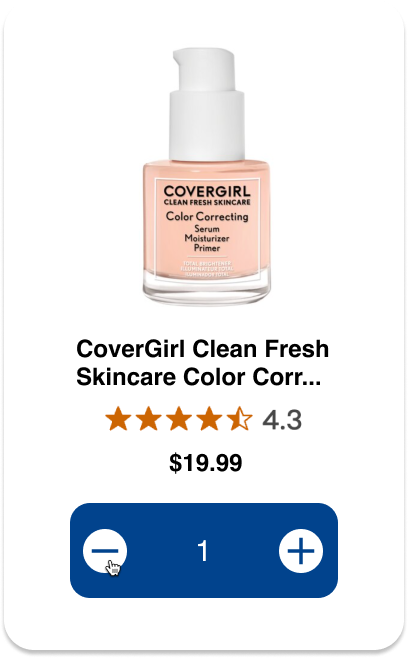Screen dimensions: 408x658
Task: Click the half-filled fifth rating star
Action: pyautogui.click(x=240, y=418)
